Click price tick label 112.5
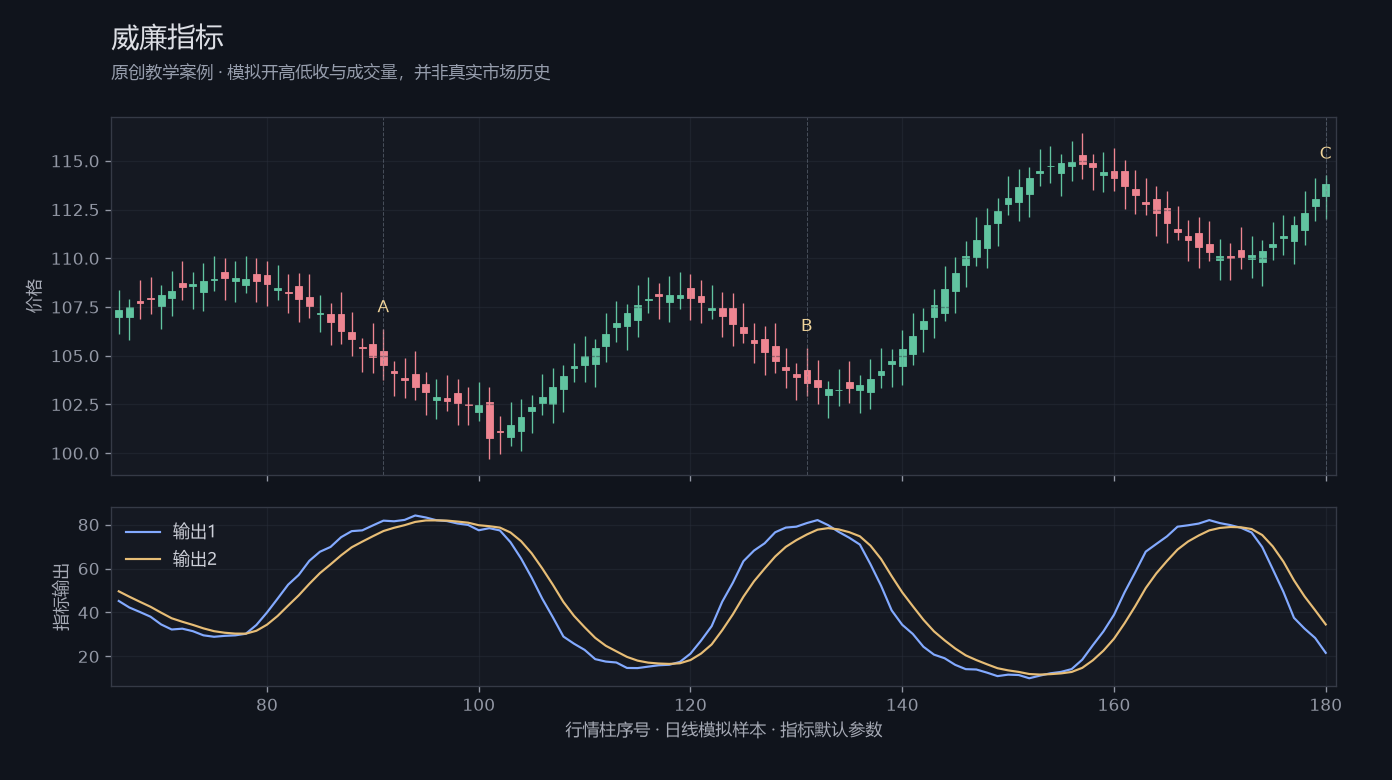Screen dimensions: 1392x780 point(75,210)
